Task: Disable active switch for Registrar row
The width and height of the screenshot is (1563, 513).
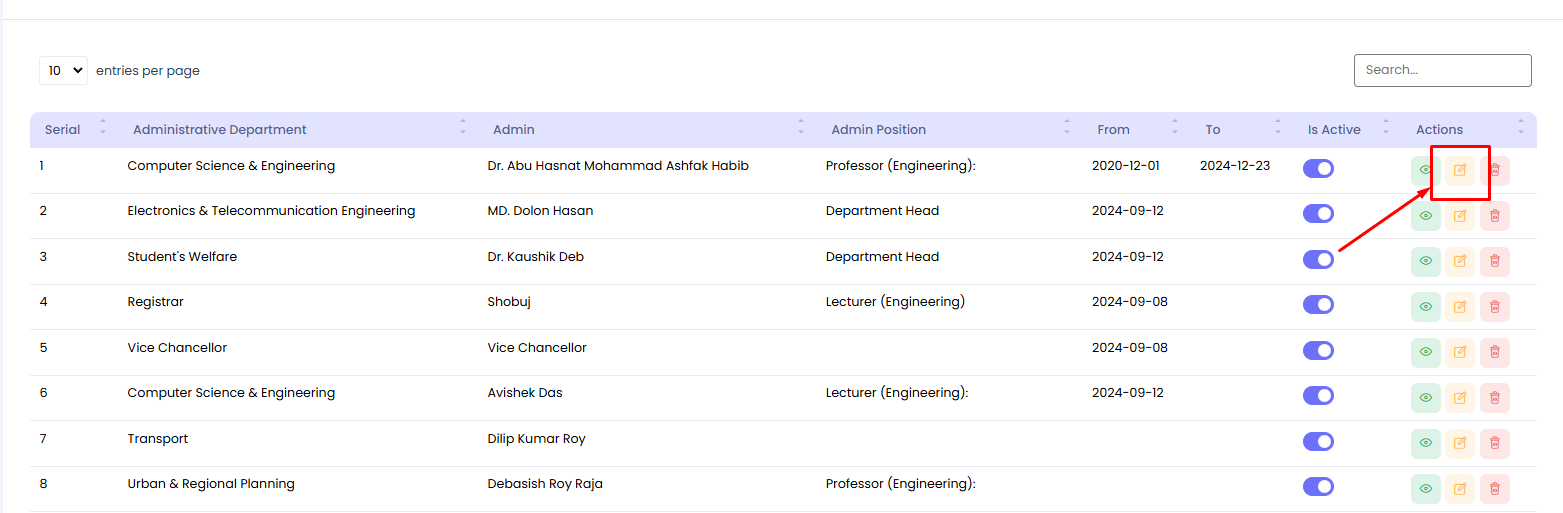Action: click(x=1318, y=304)
